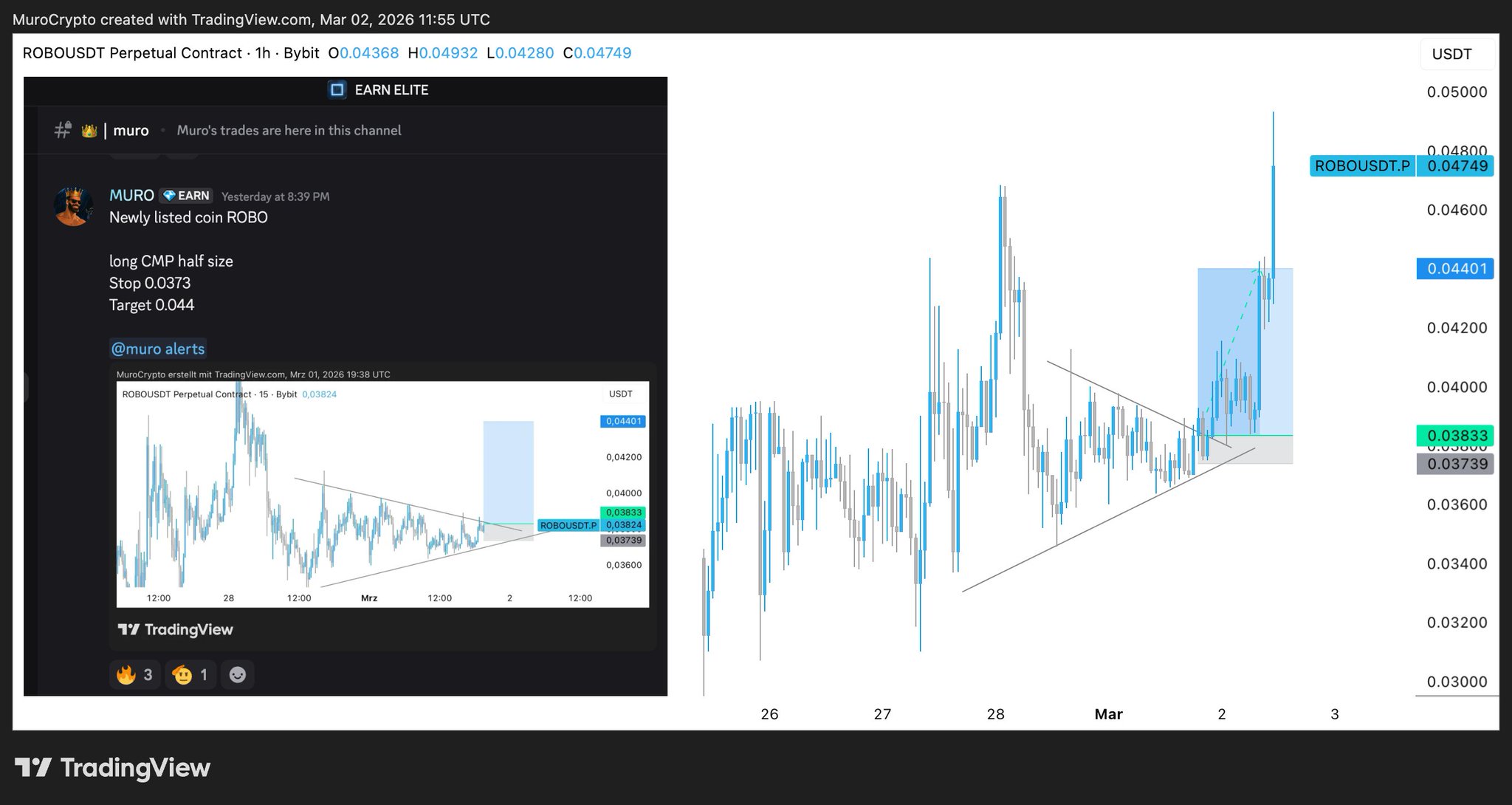Click the channel hash icon beside muro
The height and width of the screenshot is (805, 1512).
click(x=63, y=130)
